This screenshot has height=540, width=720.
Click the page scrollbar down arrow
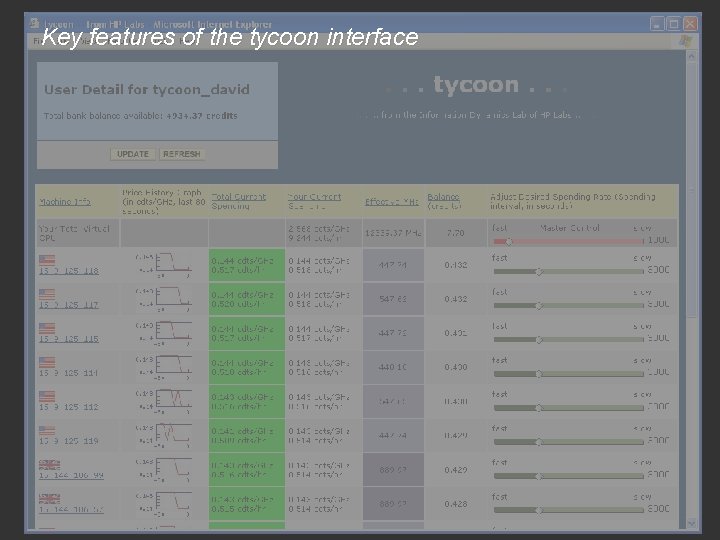pos(692,523)
